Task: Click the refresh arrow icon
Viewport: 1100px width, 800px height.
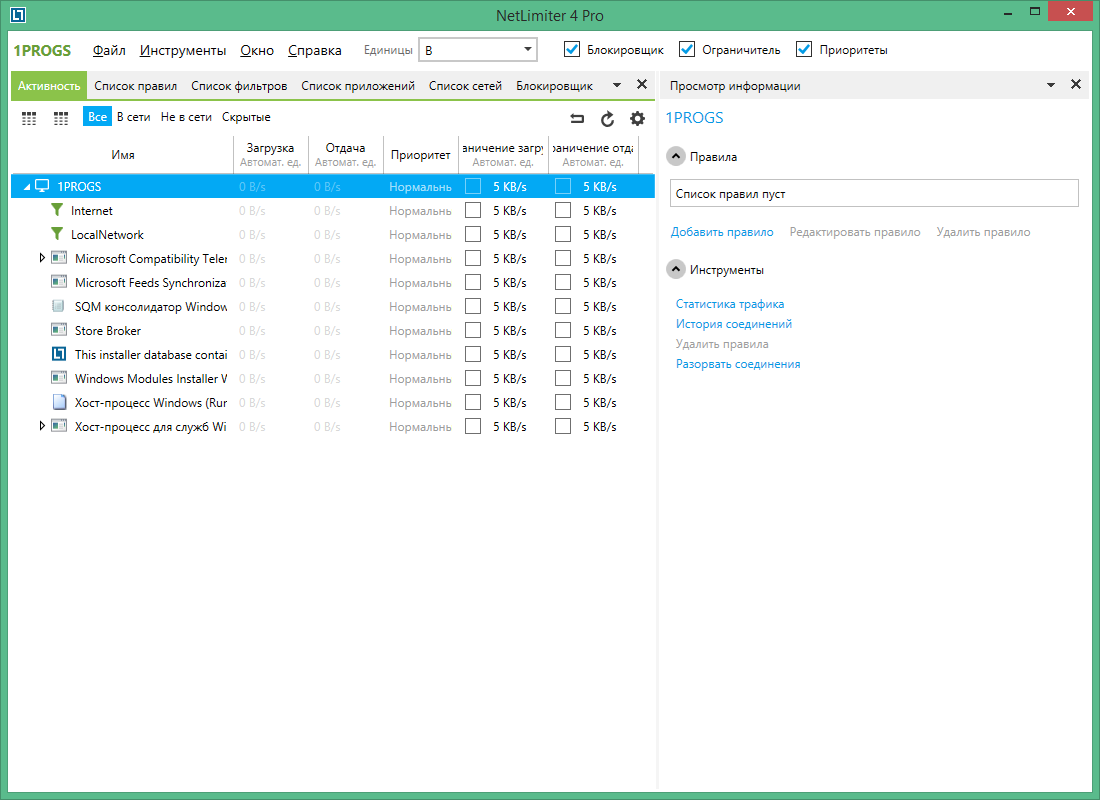Action: click(607, 119)
